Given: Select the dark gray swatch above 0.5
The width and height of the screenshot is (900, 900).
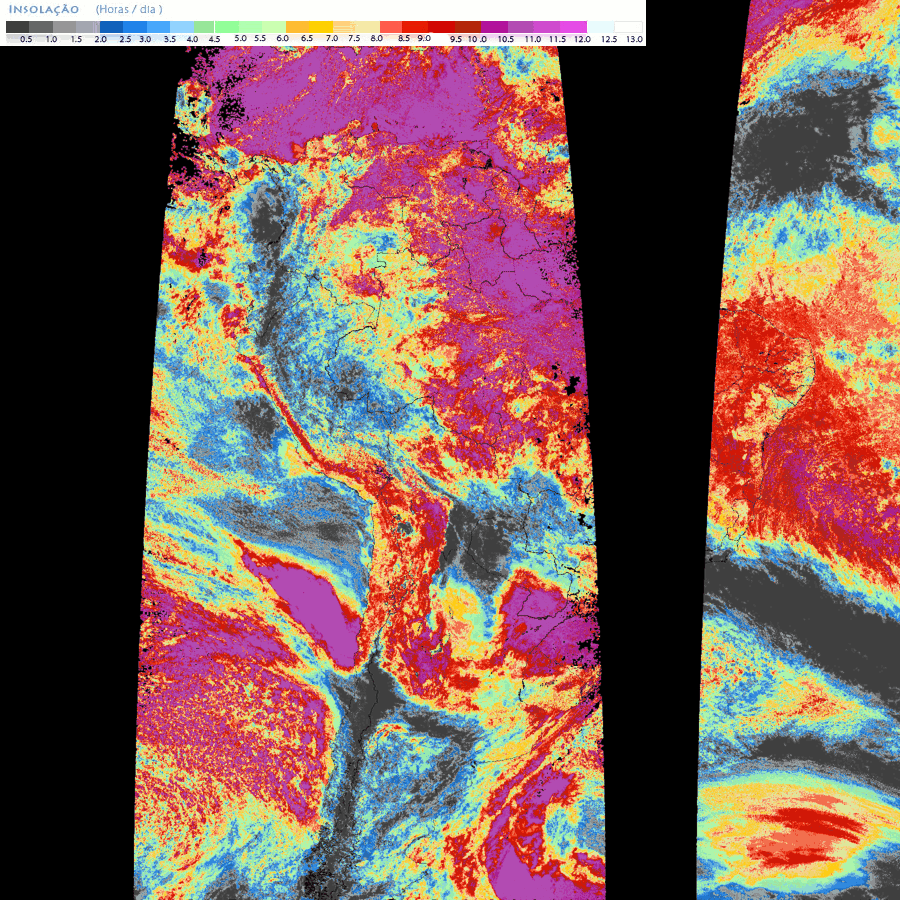Looking at the screenshot, I should click(x=17, y=27).
